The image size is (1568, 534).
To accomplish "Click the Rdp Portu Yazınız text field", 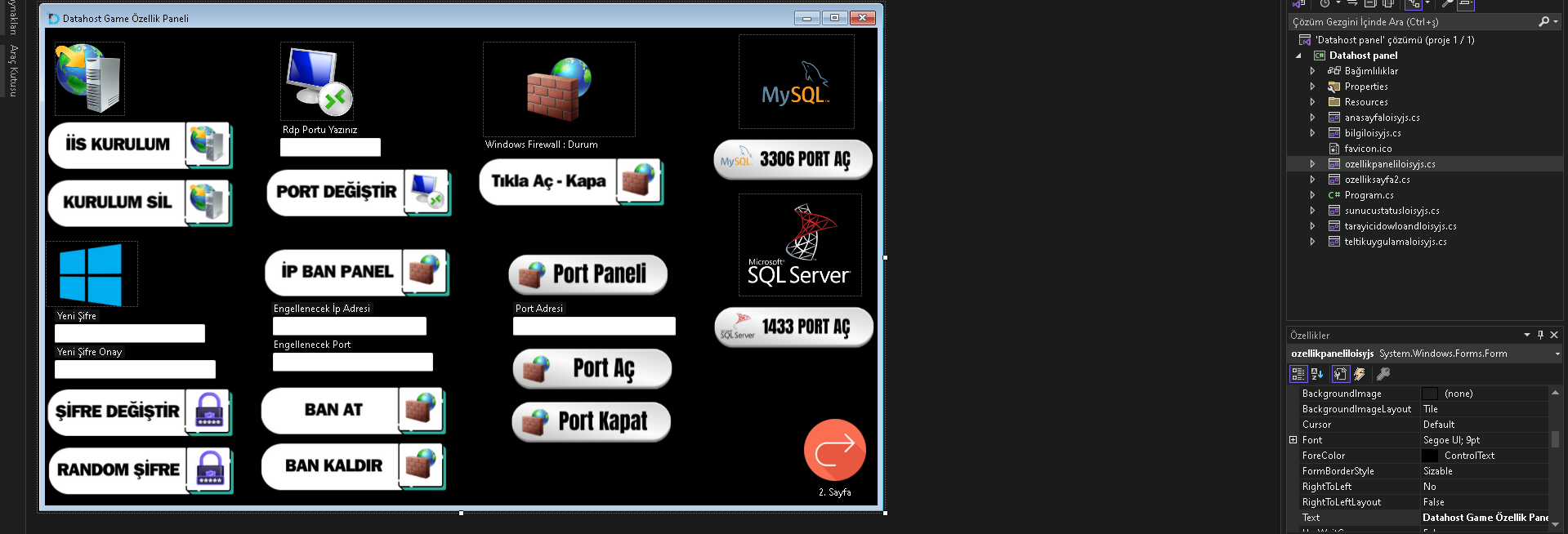I will coord(330,147).
